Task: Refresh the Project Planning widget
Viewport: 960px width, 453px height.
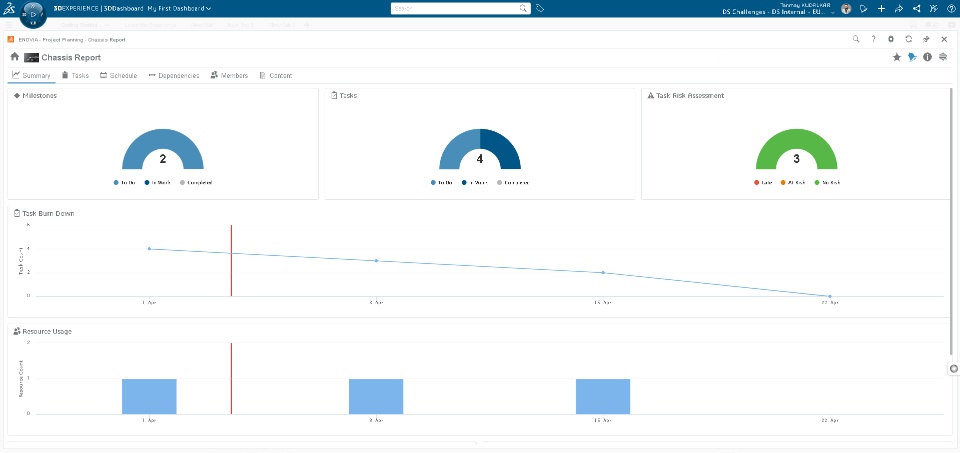Action: click(x=909, y=39)
